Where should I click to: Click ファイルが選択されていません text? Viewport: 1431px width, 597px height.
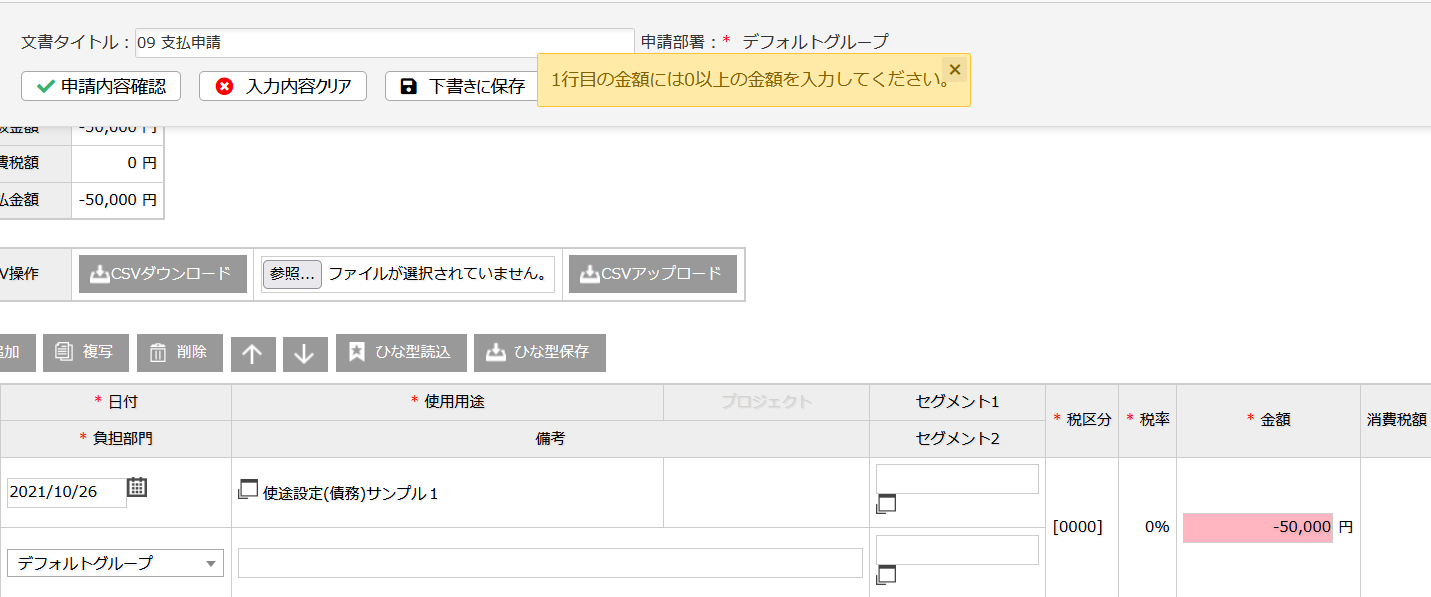(440, 274)
